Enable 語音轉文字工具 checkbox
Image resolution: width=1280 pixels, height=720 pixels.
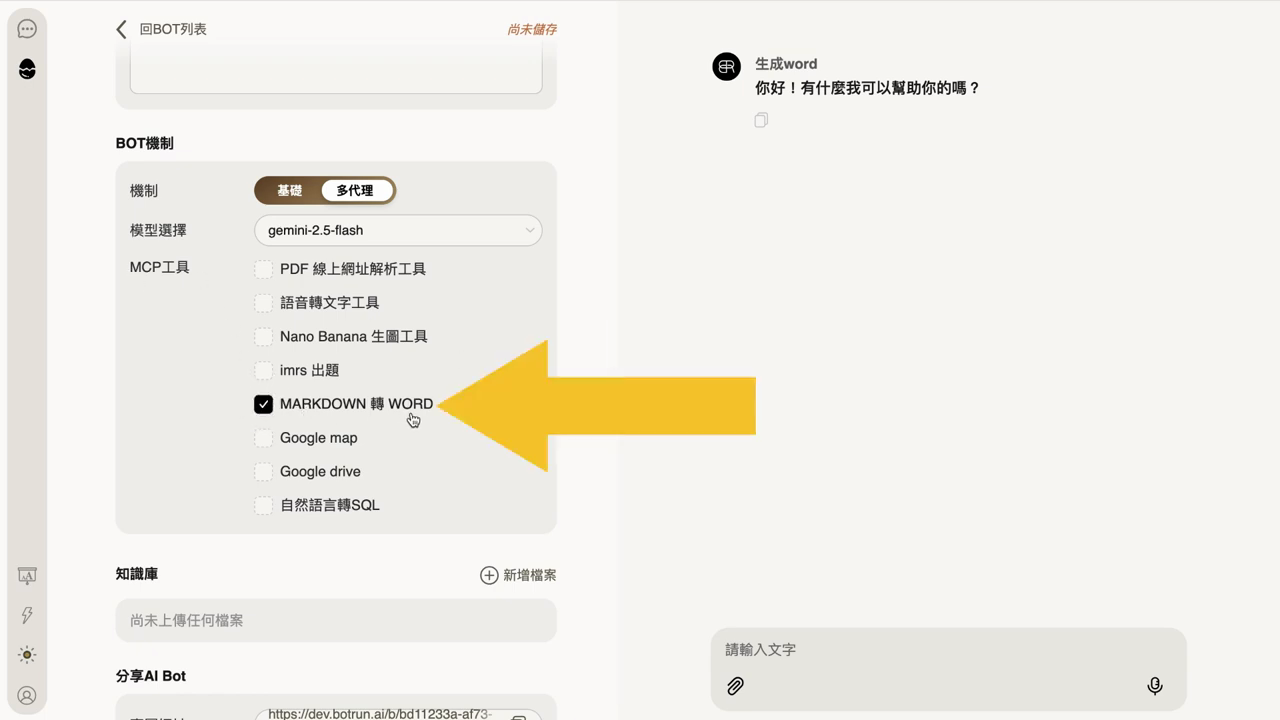[263, 303]
